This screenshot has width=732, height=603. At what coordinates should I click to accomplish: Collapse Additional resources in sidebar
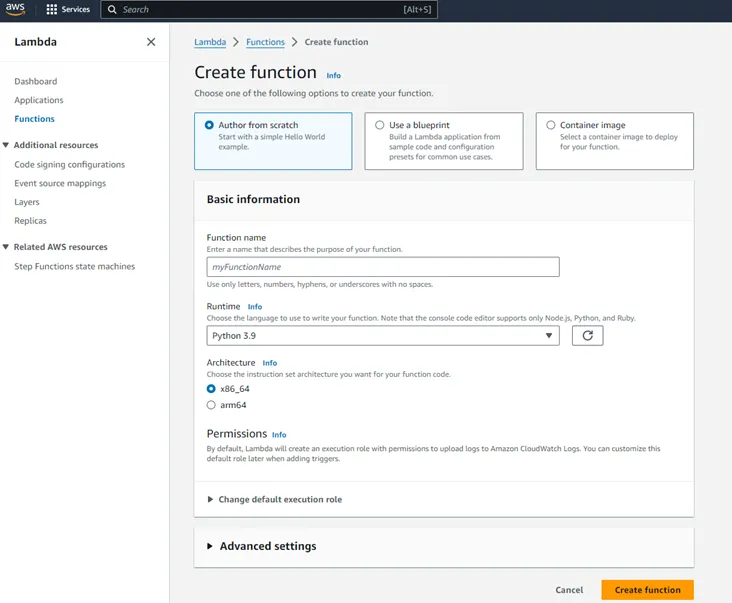6,145
